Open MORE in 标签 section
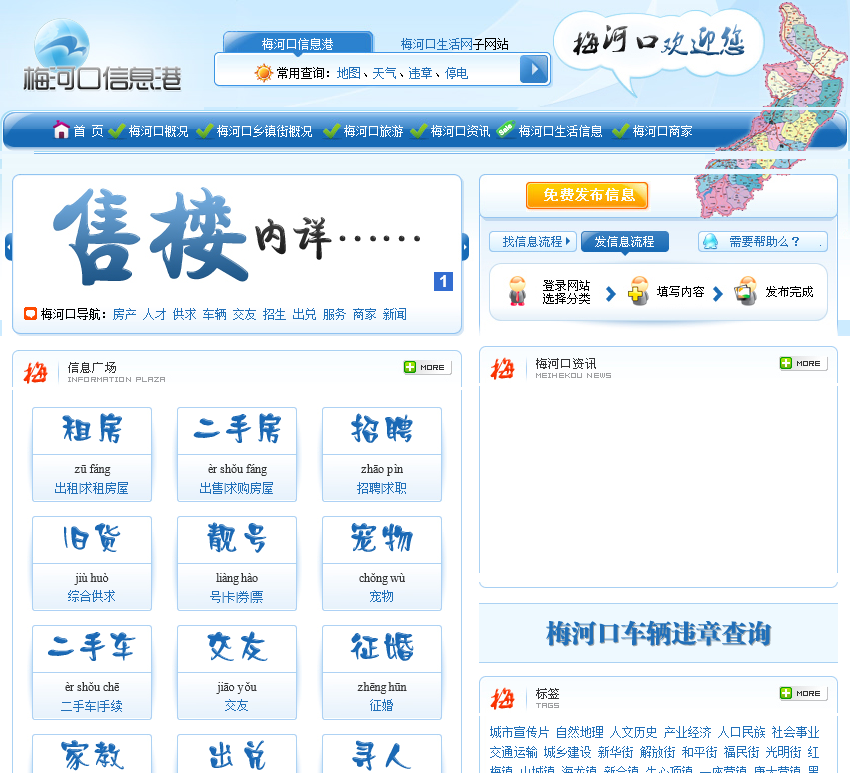The image size is (850, 773). click(803, 693)
